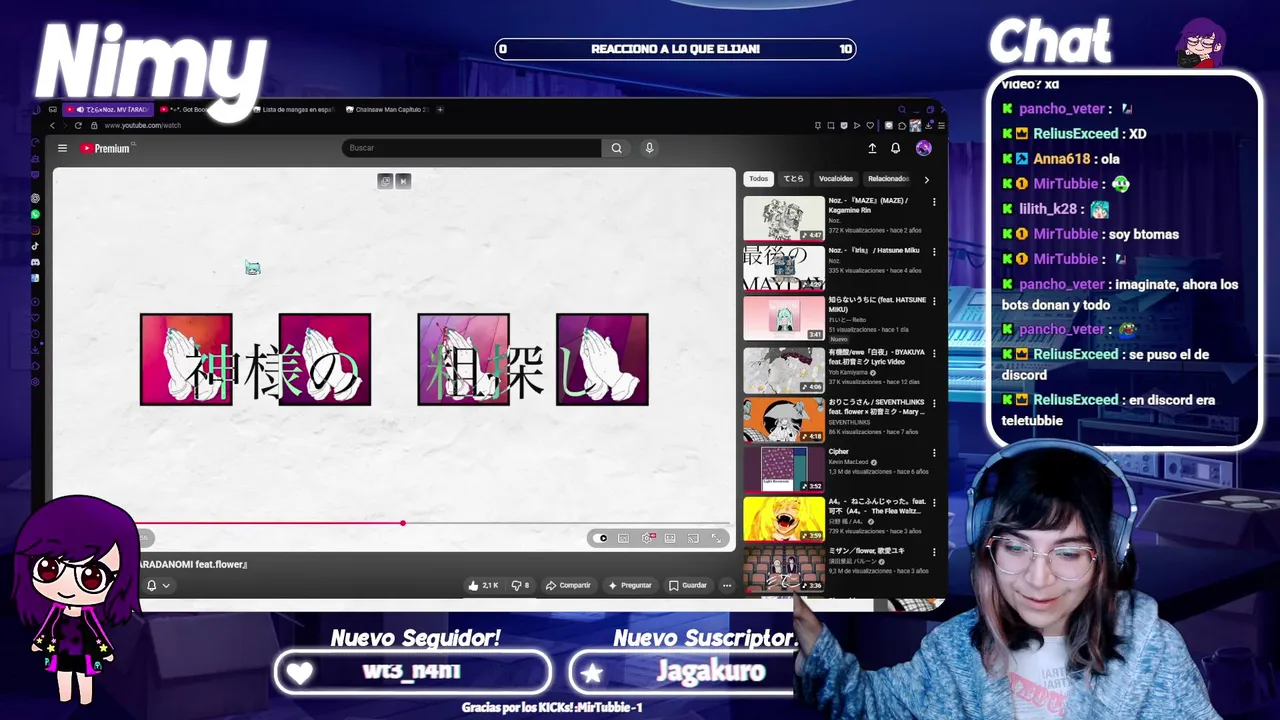Toggle the autoplay switch in player

coord(600,538)
